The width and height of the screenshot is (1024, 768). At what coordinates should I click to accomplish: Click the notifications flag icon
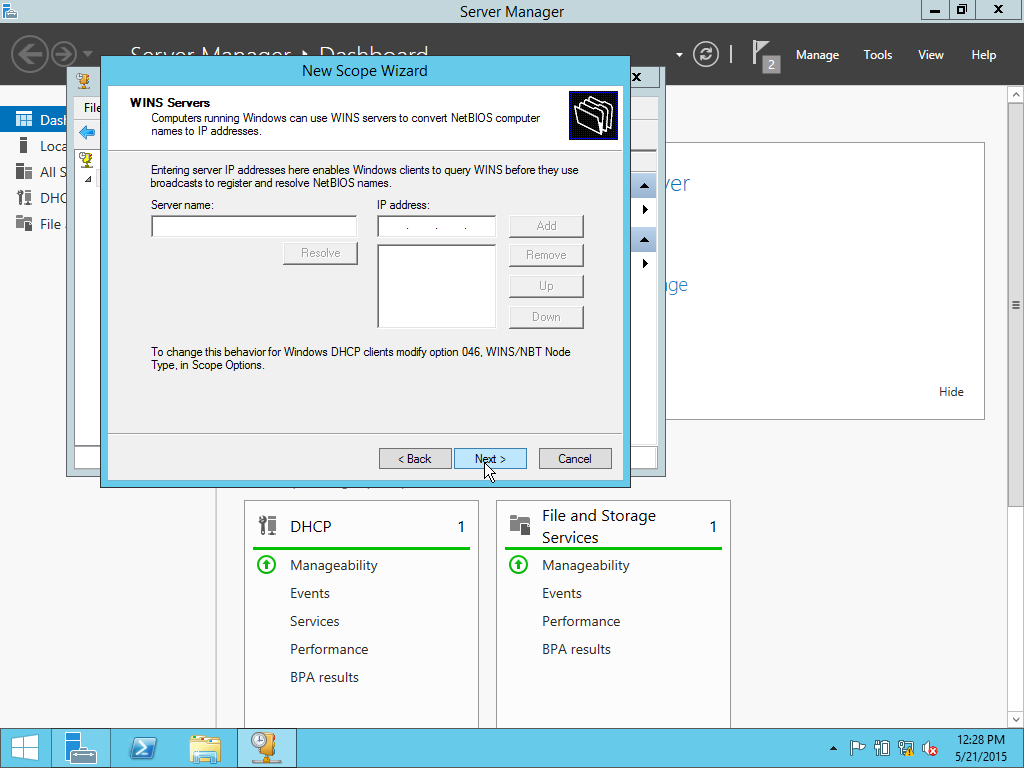(x=765, y=55)
